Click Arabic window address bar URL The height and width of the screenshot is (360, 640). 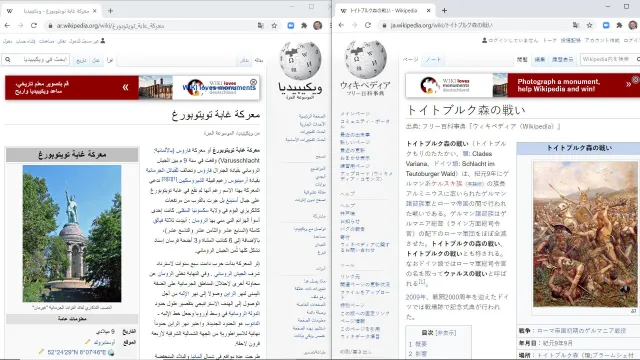[110, 26]
